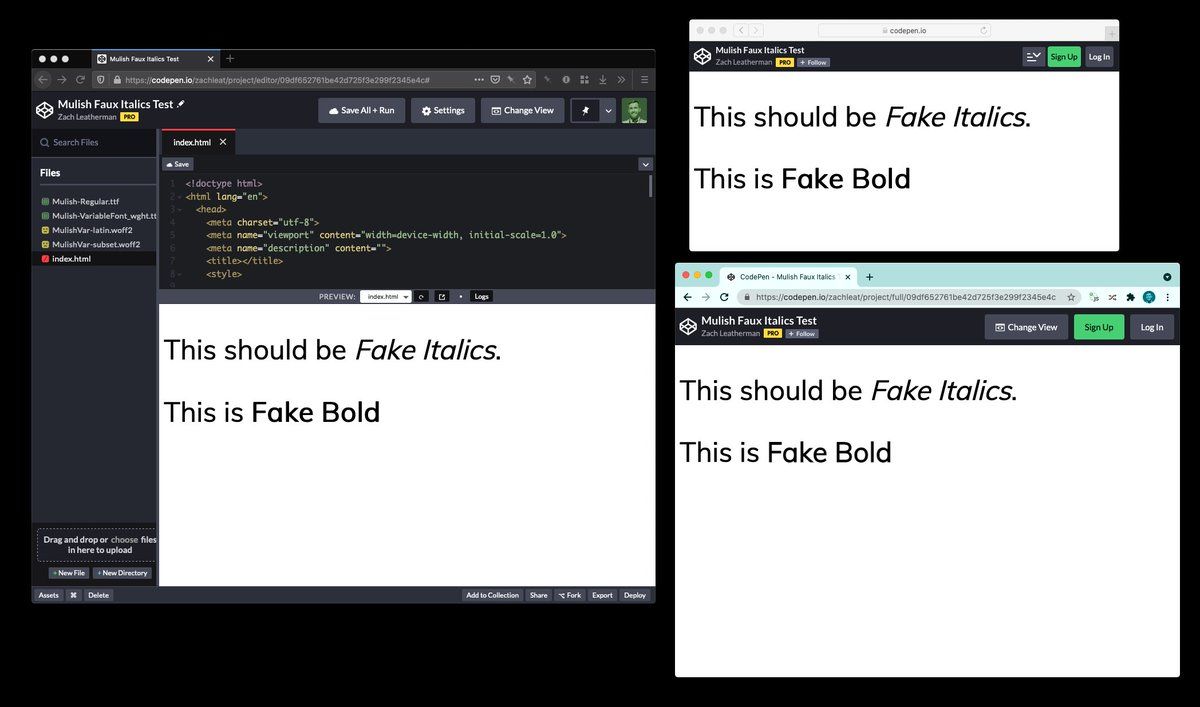This screenshot has width=1200, height=707.
Task: Close the index.html editor tab
Action: [x=223, y=142]
